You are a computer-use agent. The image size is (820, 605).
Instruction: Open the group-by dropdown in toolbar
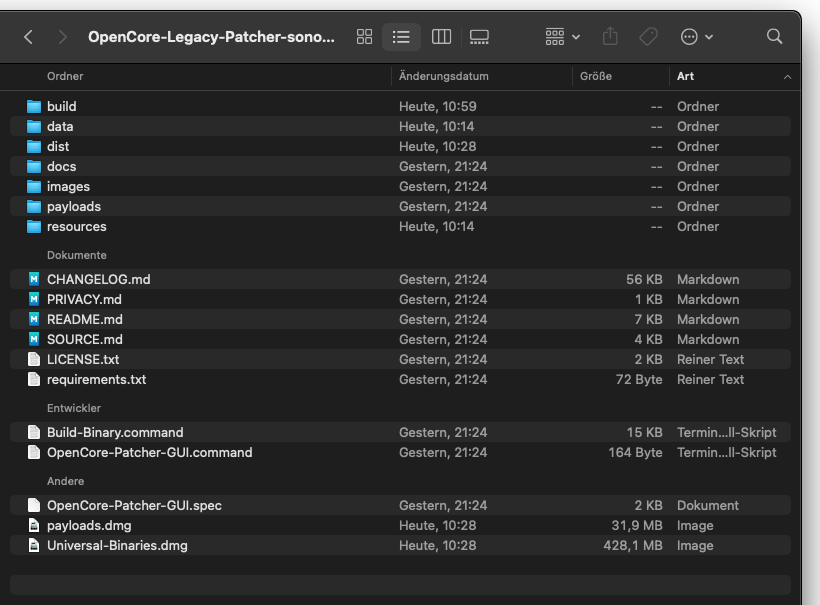click(x=562, y=37)
